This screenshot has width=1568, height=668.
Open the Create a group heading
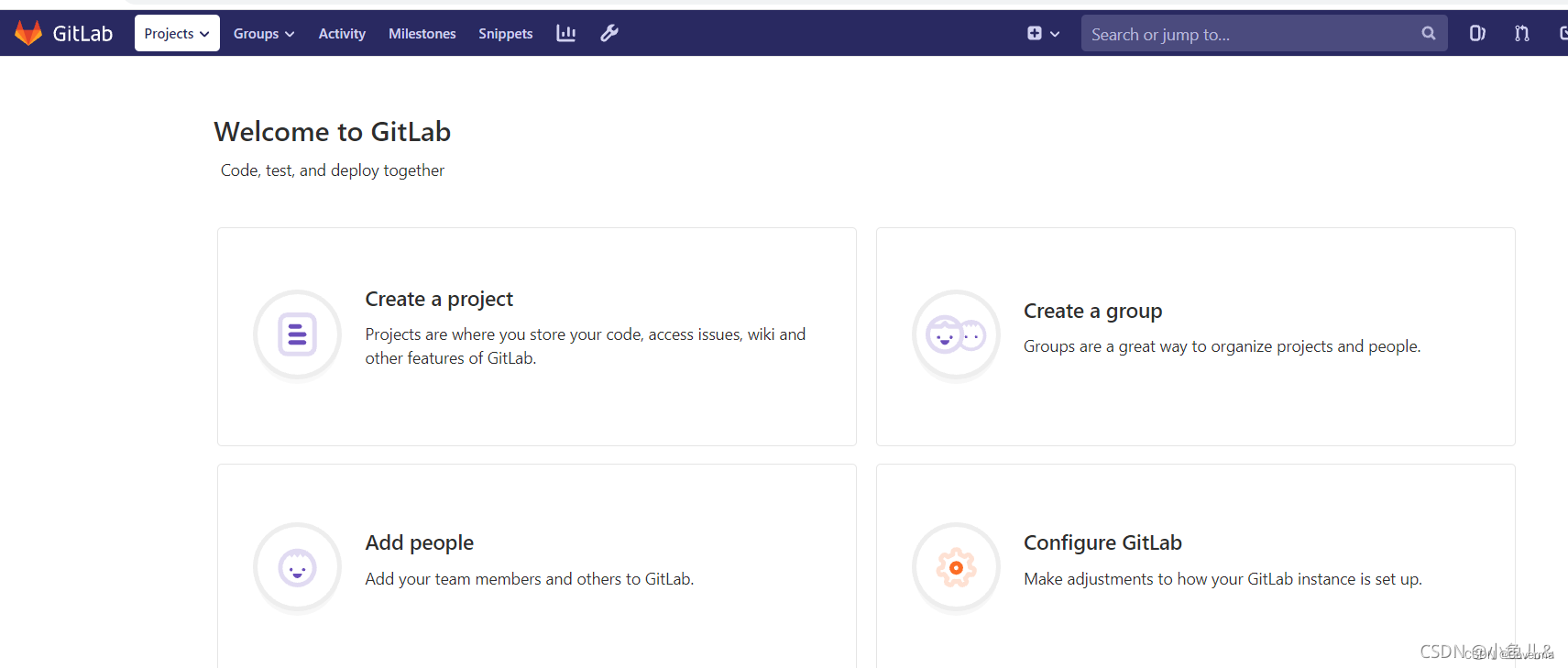(x=1092, y=311)
